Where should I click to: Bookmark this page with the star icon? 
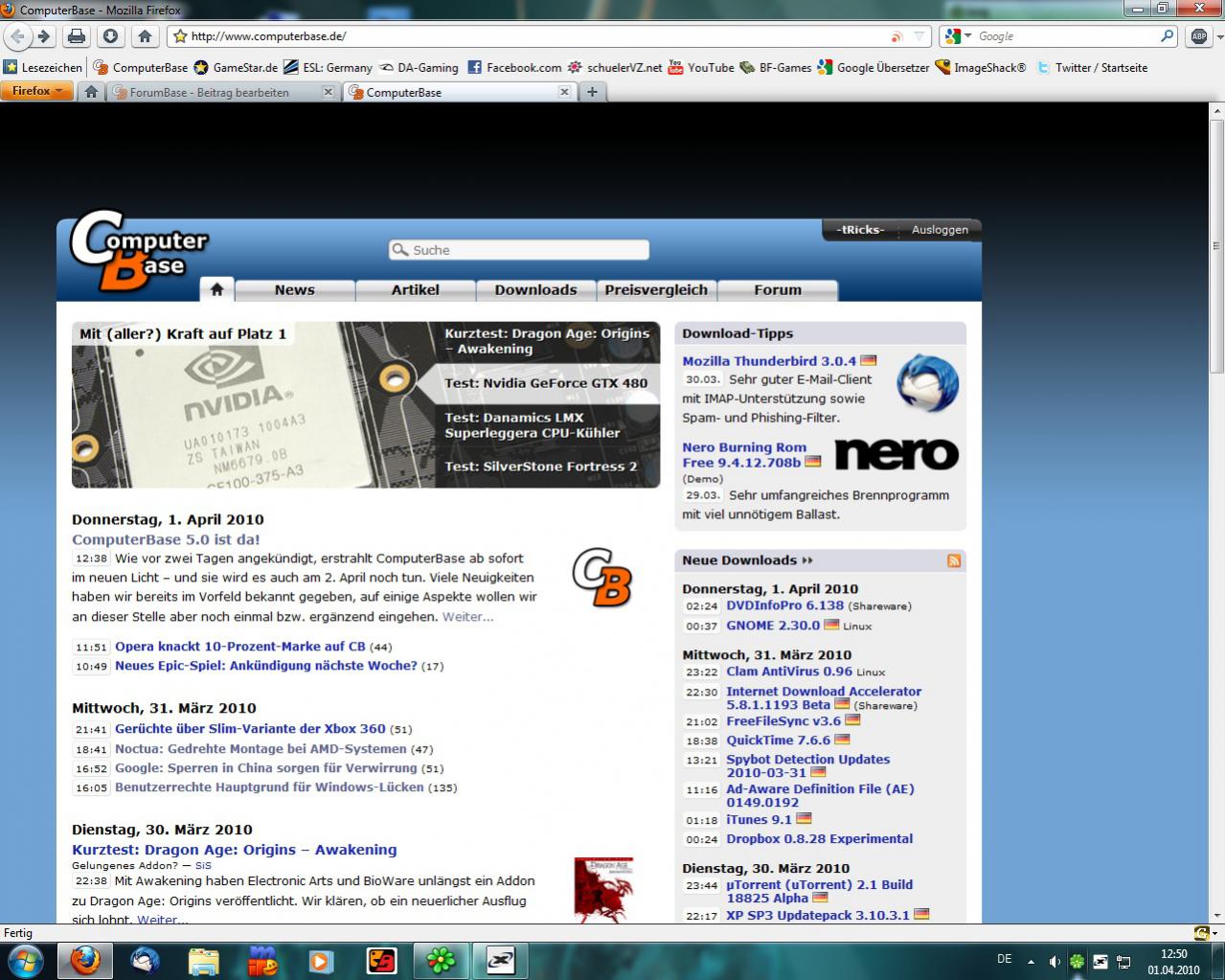pyautogui.click(x=179, y=36)
